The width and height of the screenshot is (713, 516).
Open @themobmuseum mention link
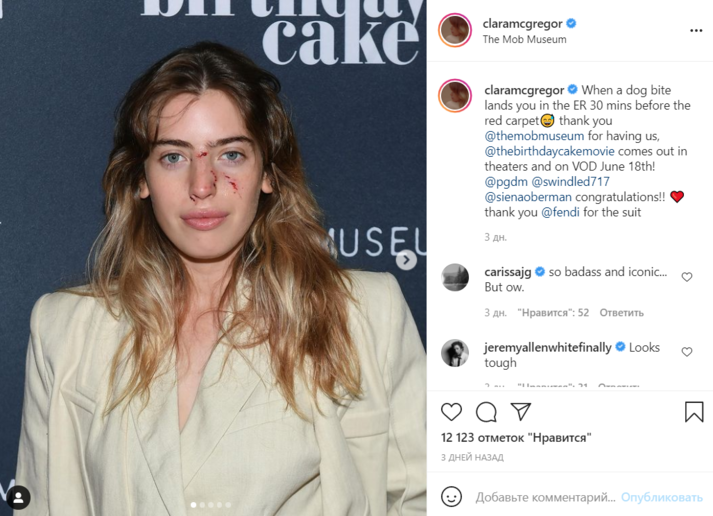[534, 136]
